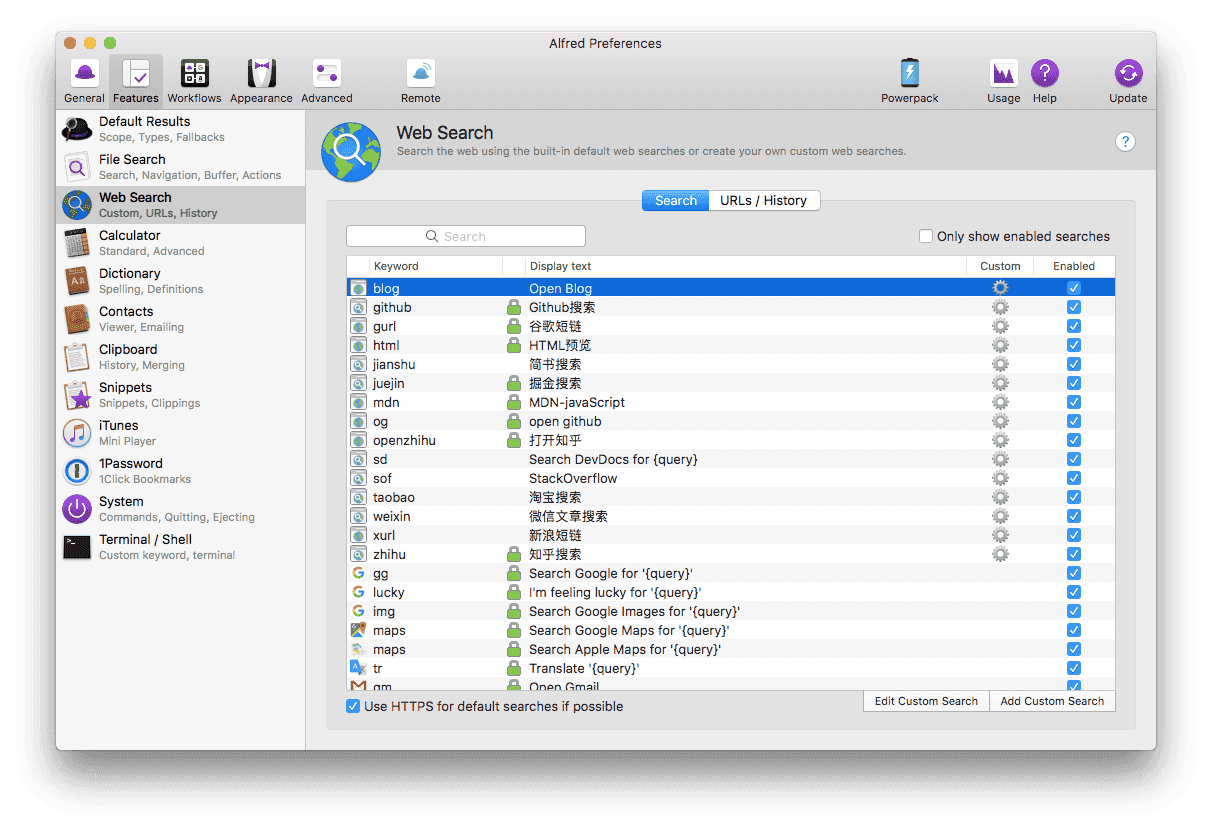Disable the blog search checkbox
Image resolution: width=1212 pixels, height=830 pixels.
[x=1074, y=288]
